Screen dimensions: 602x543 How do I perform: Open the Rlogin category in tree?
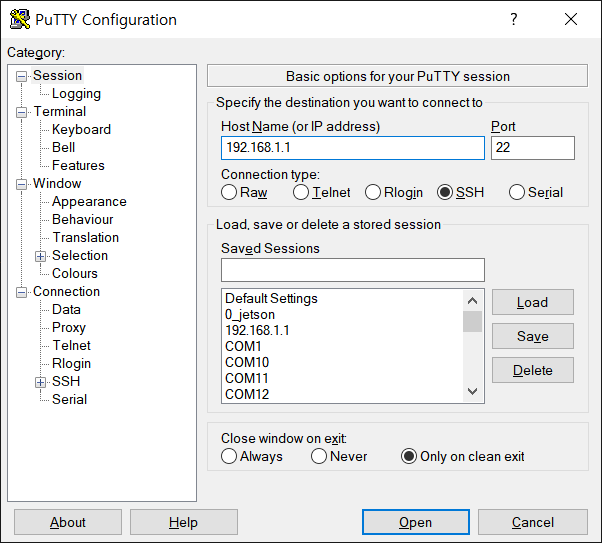(71, 364)
